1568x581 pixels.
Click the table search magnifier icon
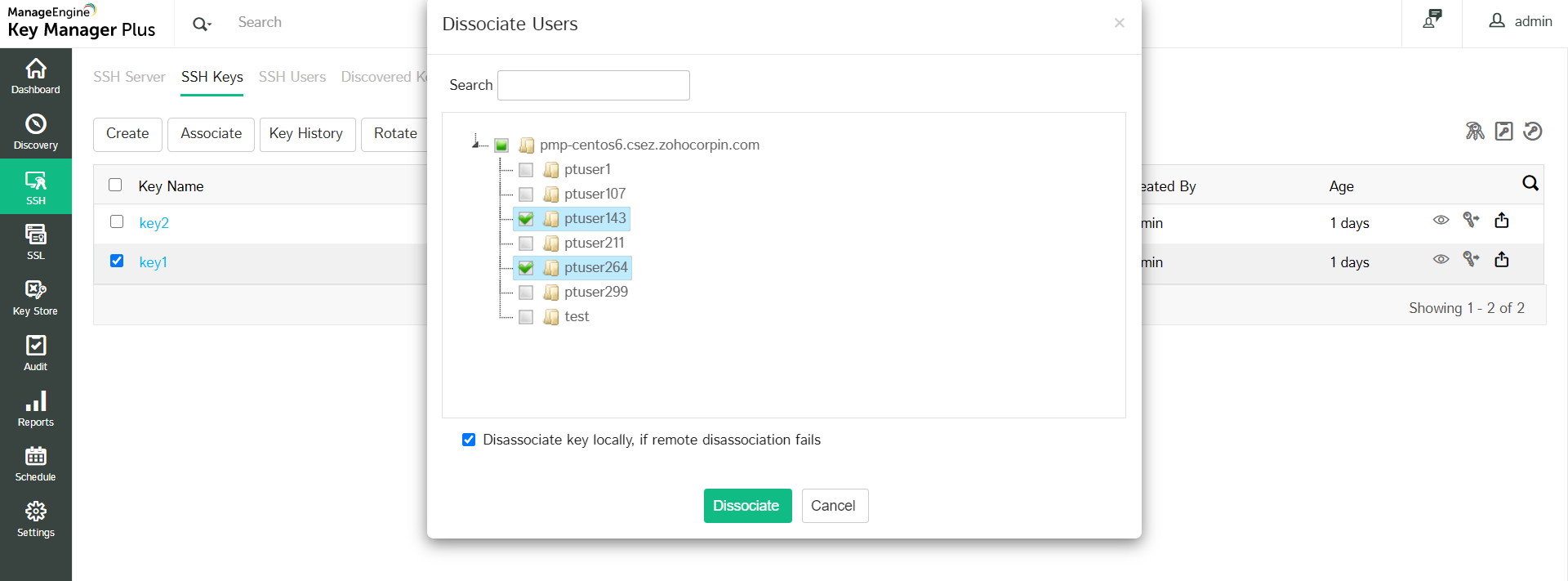point(1530,184)
